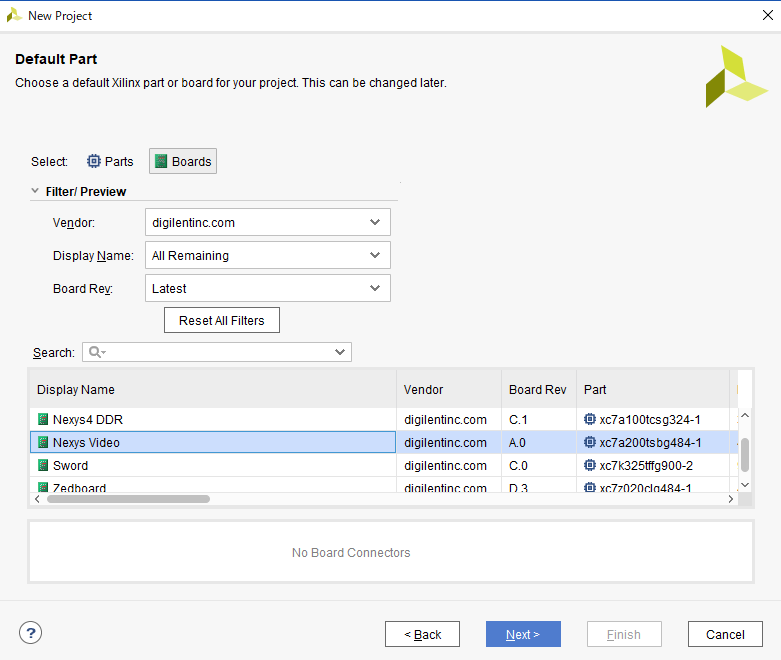Close the New Project dialog

768,15
